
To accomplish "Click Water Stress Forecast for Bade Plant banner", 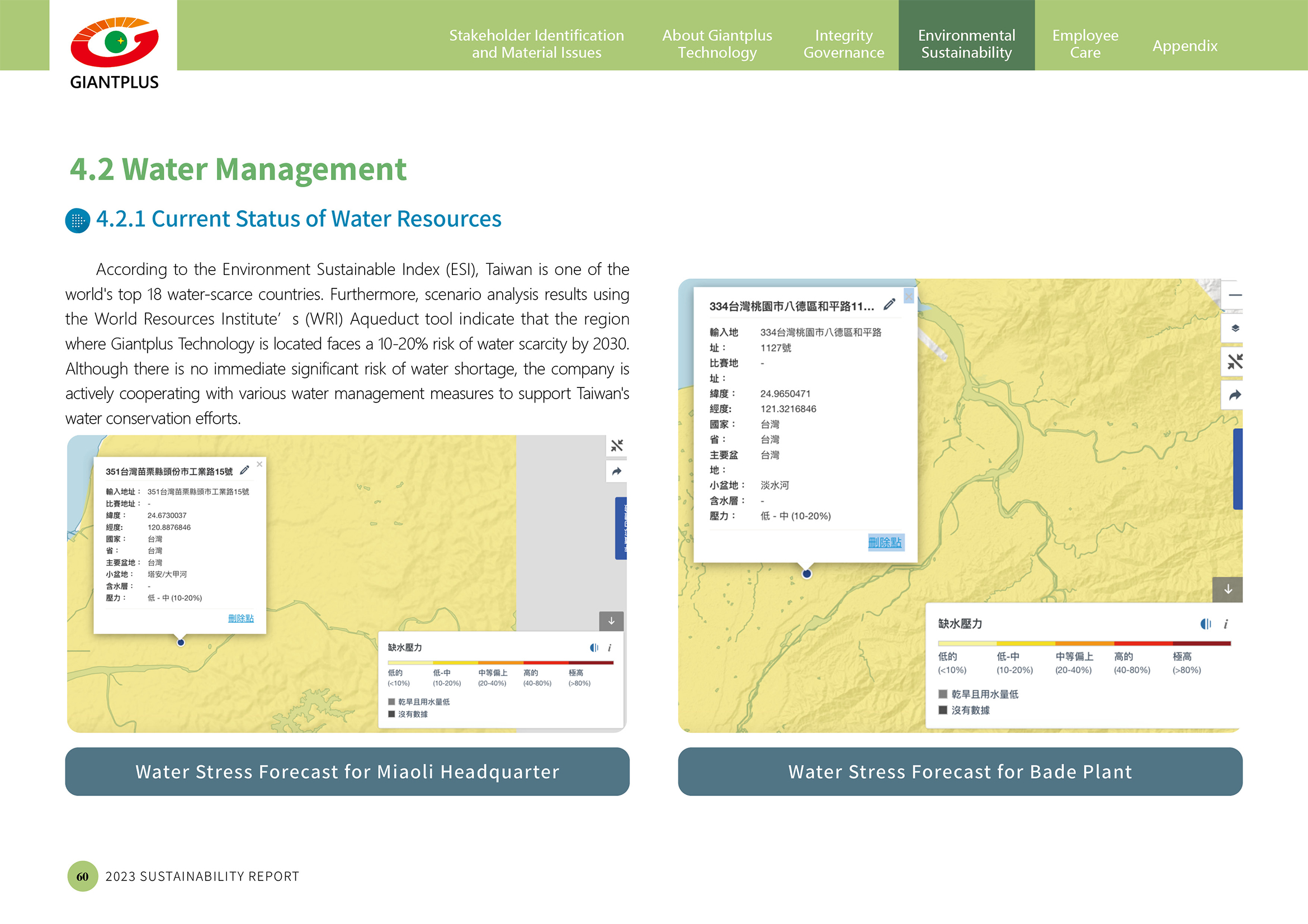I will pyautogui.click(x=960, y=772).
